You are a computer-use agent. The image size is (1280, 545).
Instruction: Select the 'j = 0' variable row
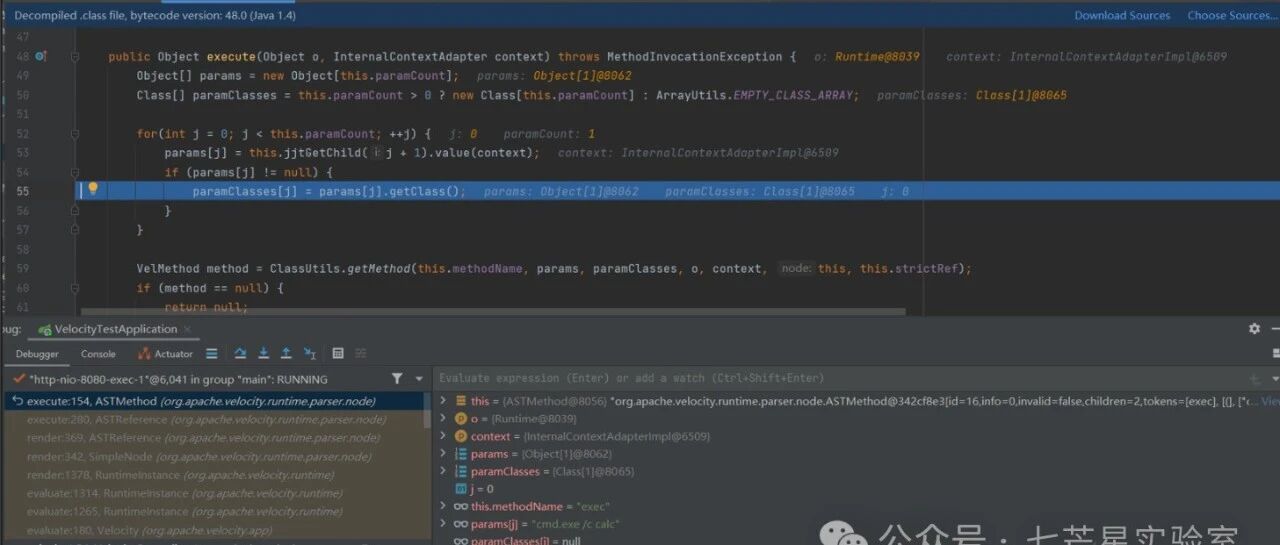475,489
